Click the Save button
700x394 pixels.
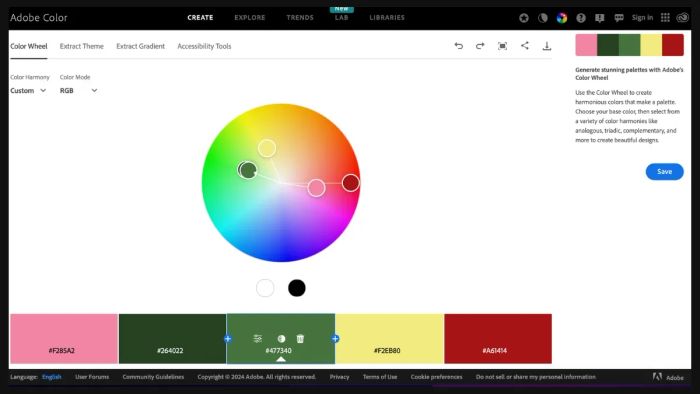click(664, 171)
